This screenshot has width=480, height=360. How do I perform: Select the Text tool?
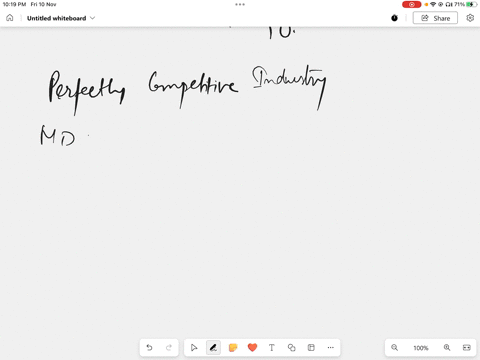(x=272, y=348)
